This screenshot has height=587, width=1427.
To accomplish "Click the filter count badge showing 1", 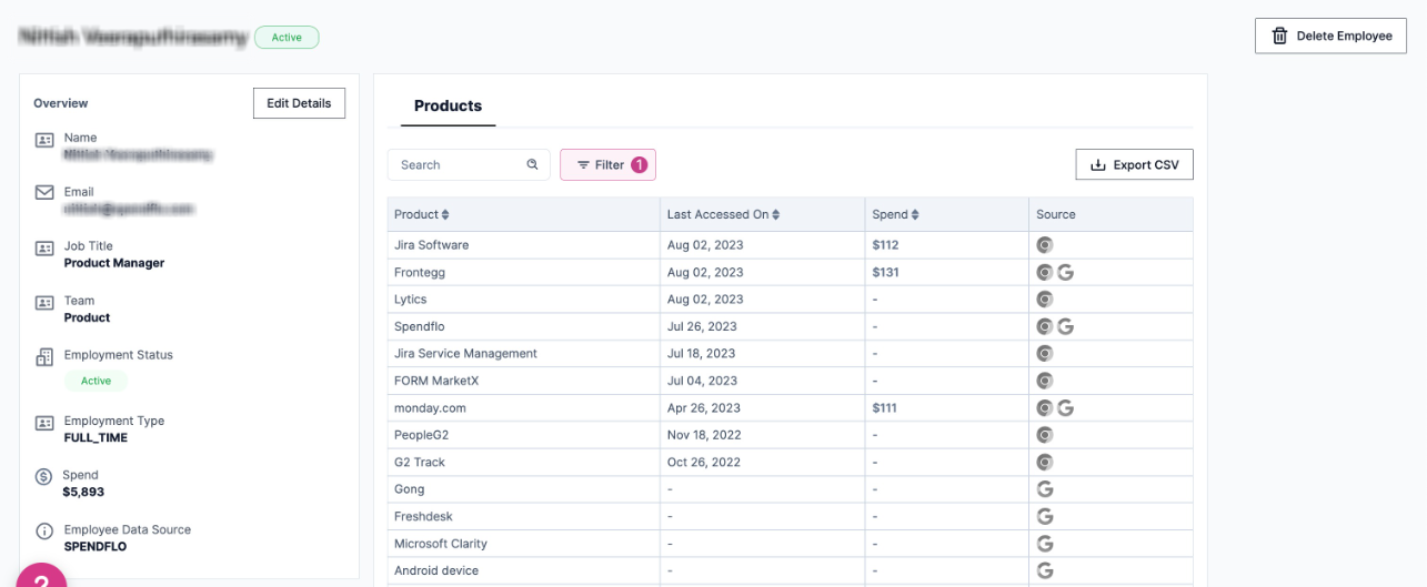I will tap(638, 165).
